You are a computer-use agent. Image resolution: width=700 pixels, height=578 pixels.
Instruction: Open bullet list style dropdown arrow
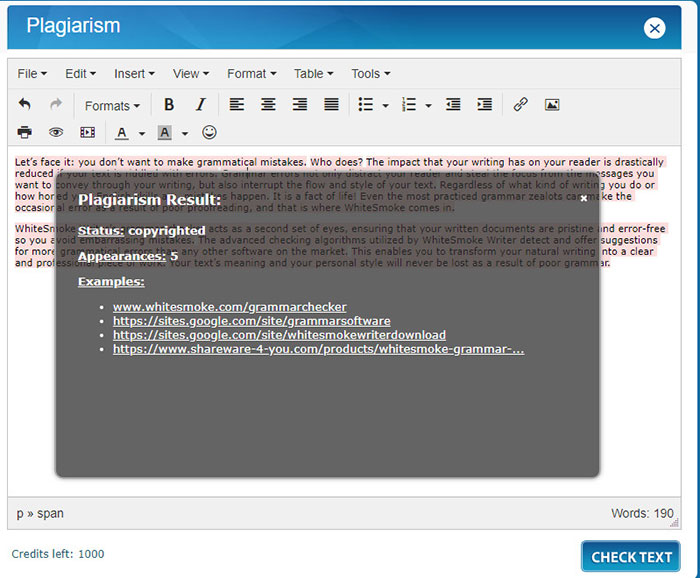385,106
